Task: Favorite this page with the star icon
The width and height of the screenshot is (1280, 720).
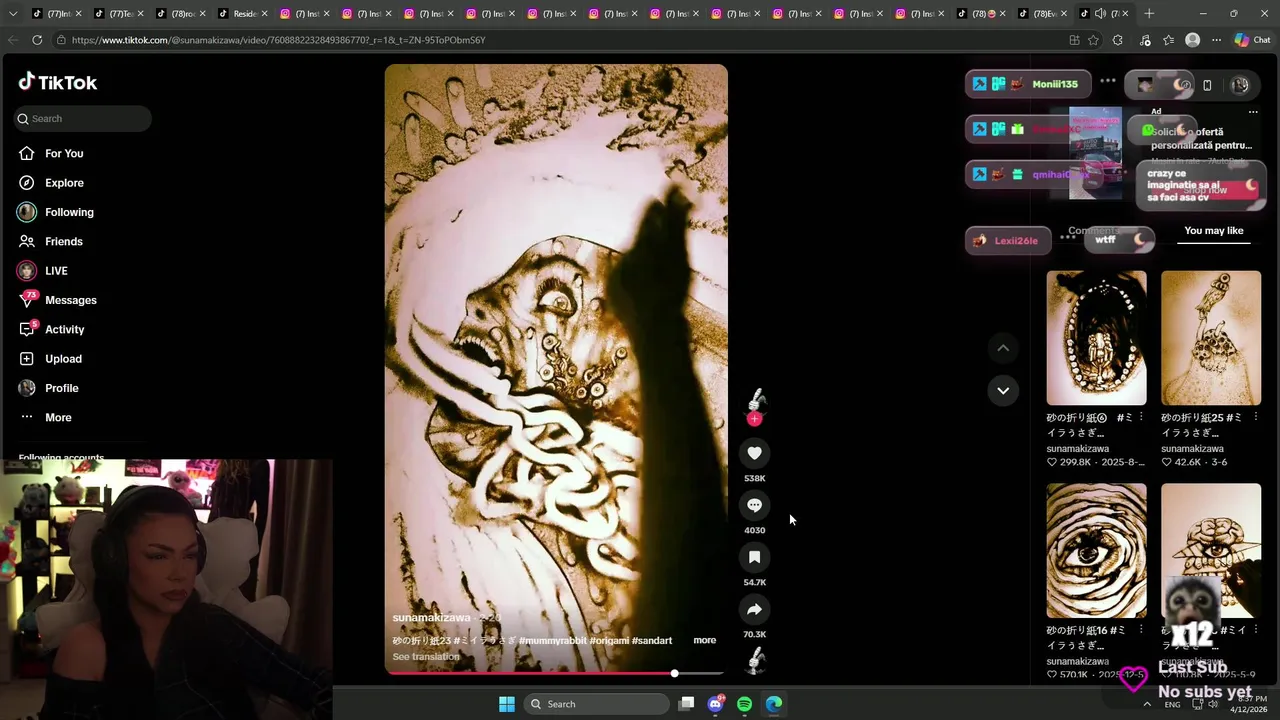Action: 1093,40
